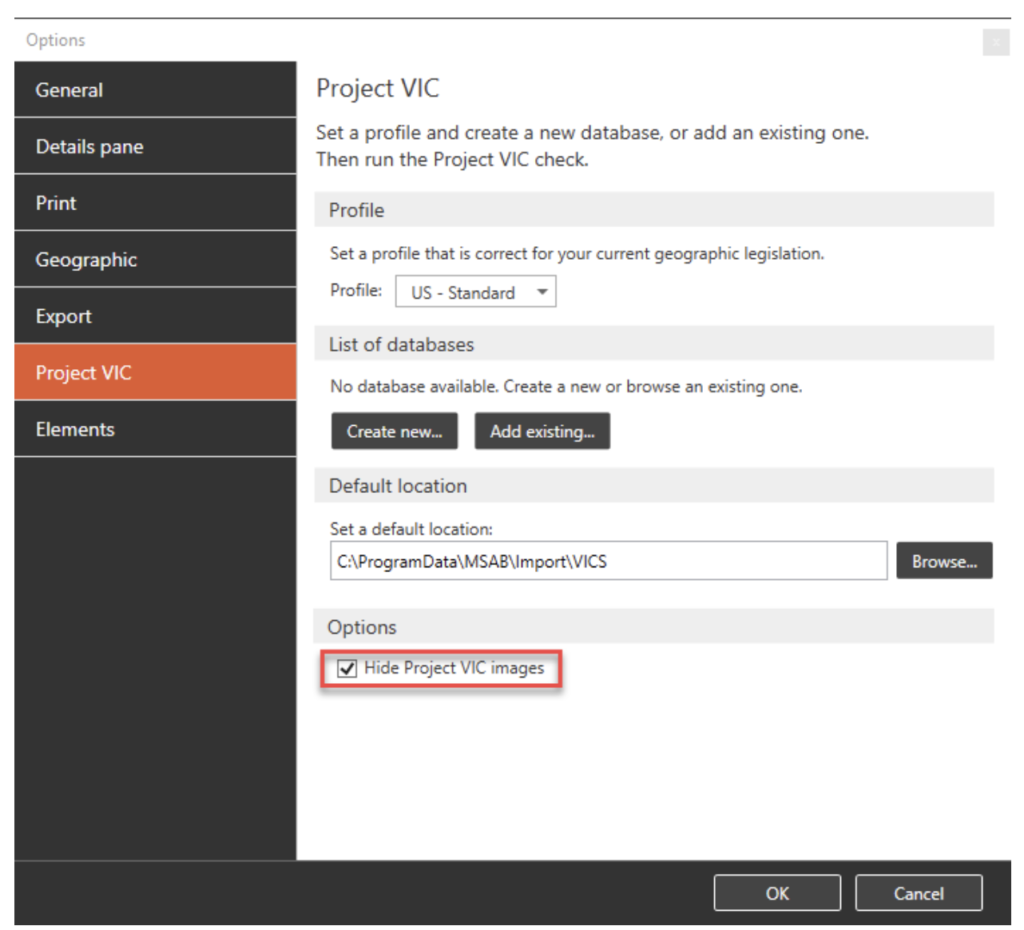Screen dimensions: 1024x930
Task: Click the 'Set a default location:' label
Action: 411,529
